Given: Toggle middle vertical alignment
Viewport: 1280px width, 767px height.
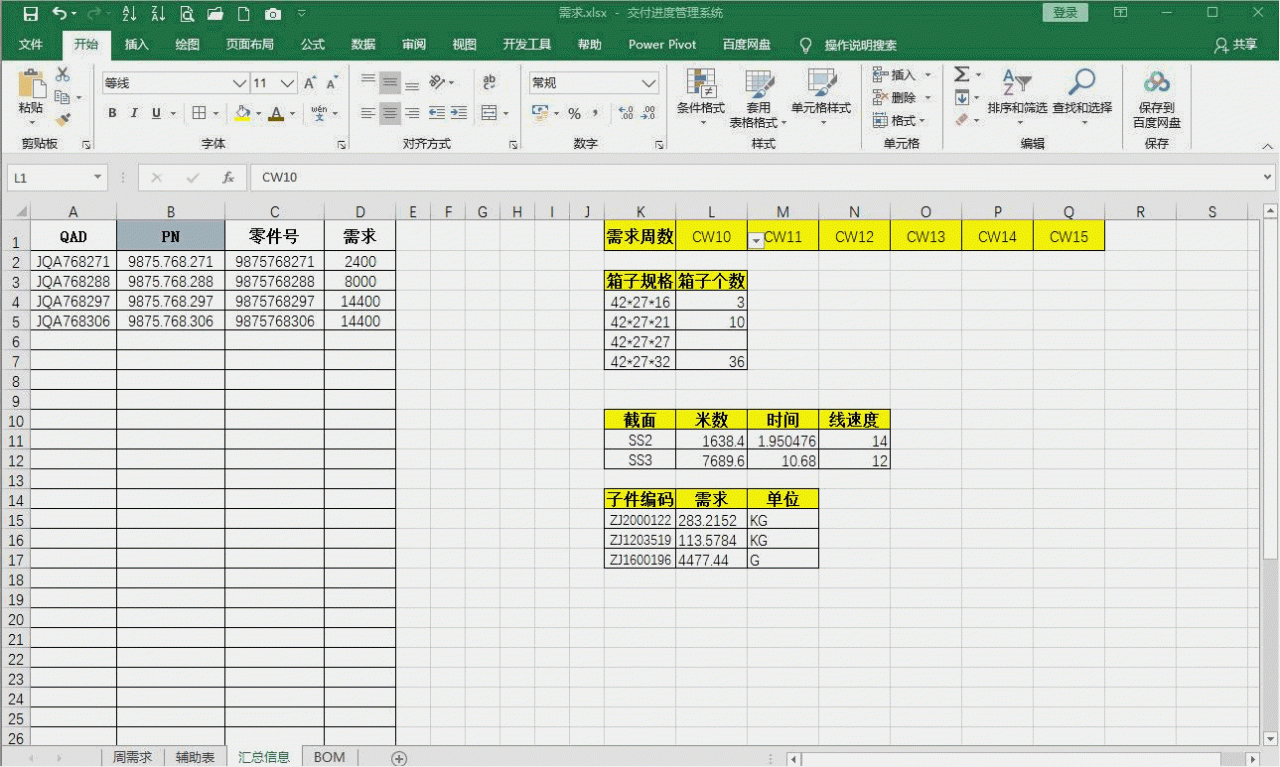Looking at the screenshot, I should point(390,83).
